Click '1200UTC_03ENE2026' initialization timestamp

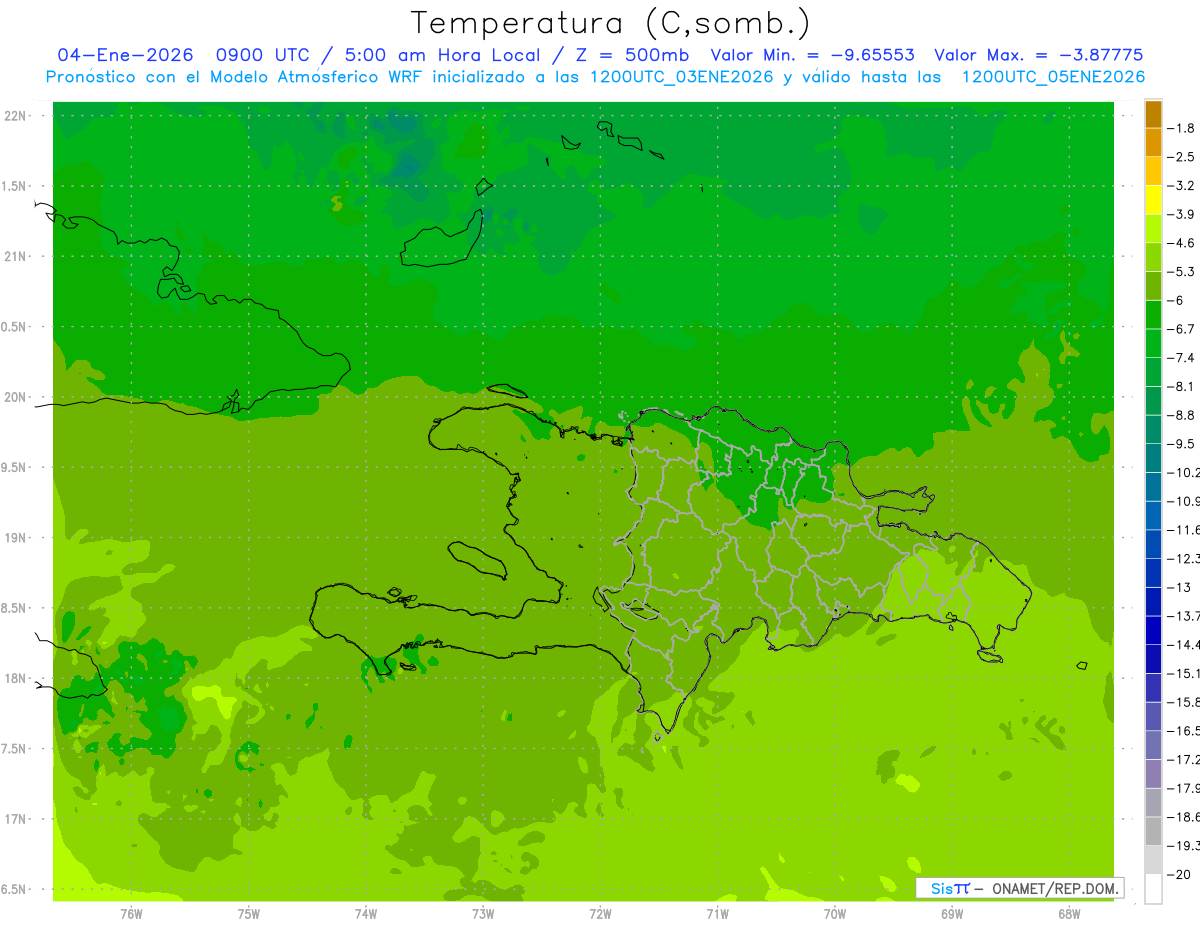click(x=682, y=77)
